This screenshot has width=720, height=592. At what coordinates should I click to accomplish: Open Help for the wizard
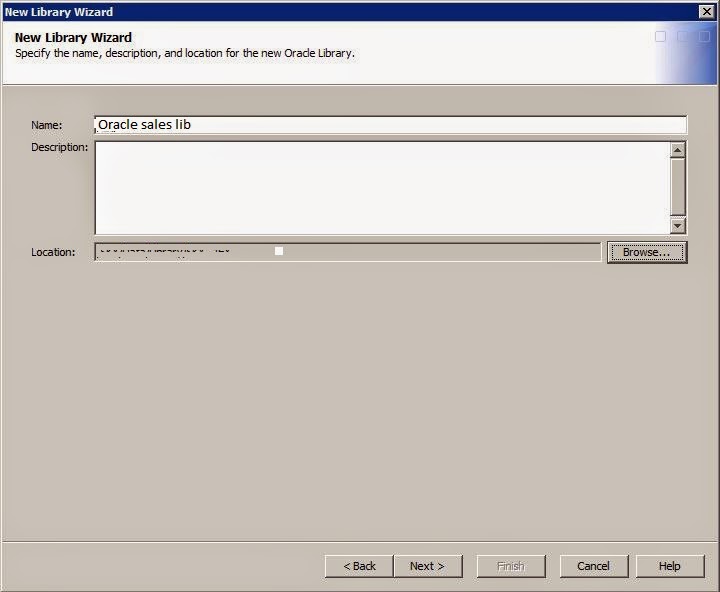click(670, 566)
